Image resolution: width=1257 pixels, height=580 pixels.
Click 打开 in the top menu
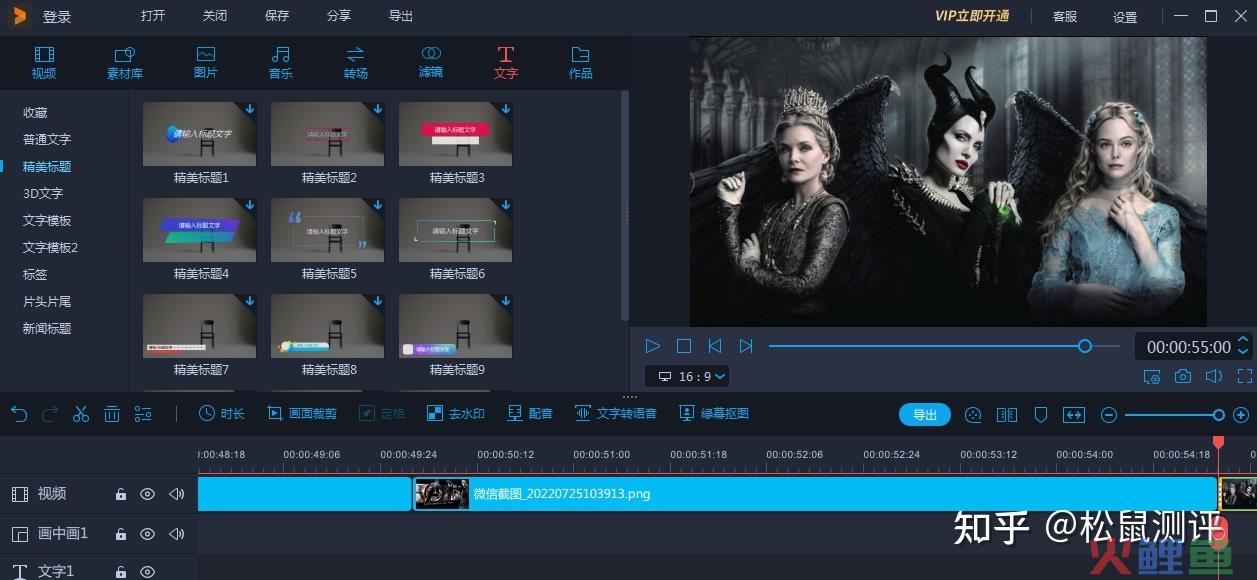pyautogui.click(x=153, y=16)
